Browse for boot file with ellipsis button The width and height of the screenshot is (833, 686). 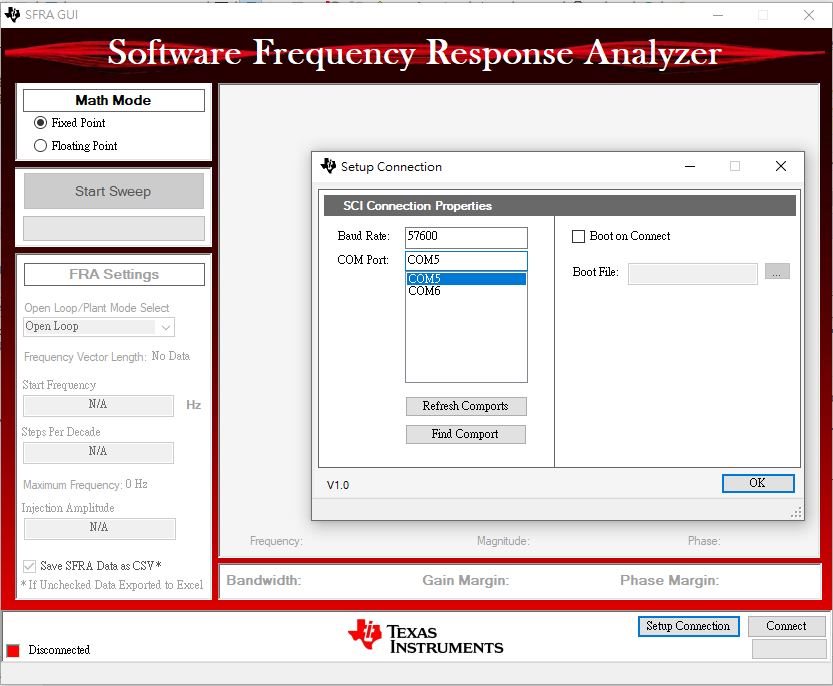(777, 272)
